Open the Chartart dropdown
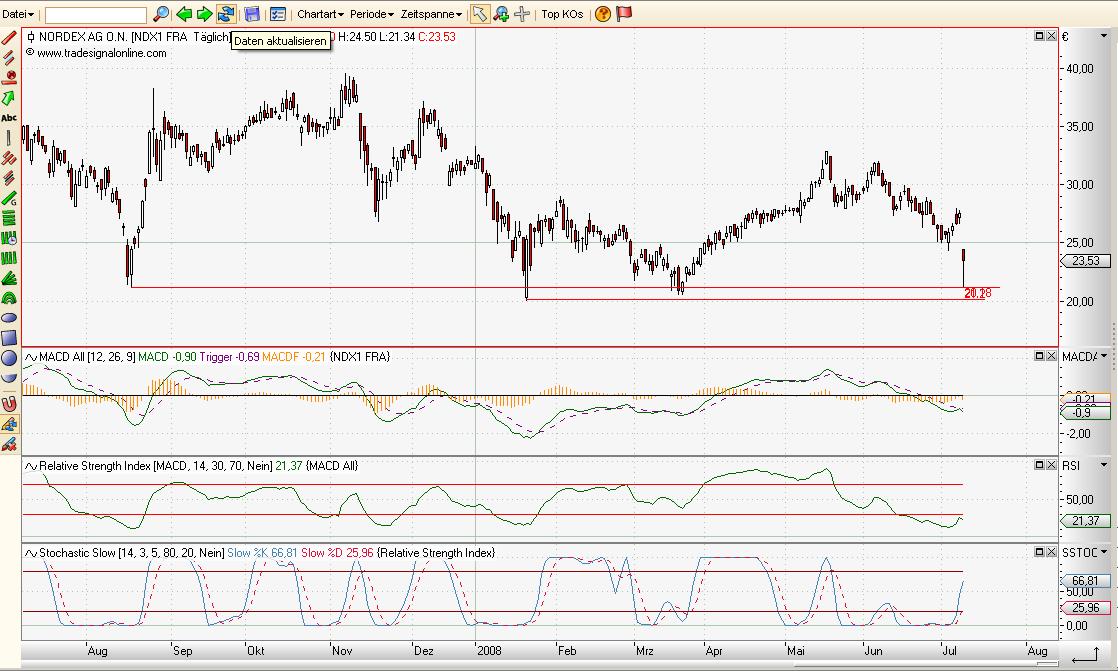 point(320,14)
